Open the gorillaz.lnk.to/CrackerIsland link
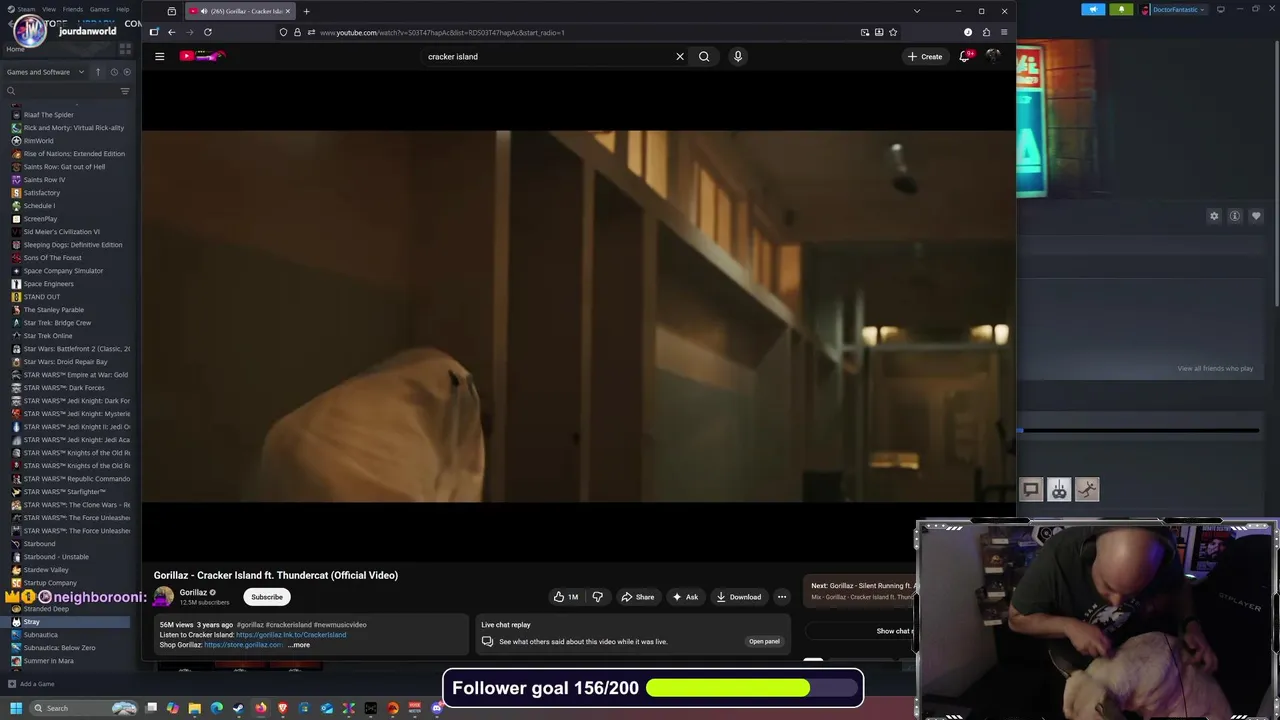Screen dimensions: 1280x720 pos(291,635)
